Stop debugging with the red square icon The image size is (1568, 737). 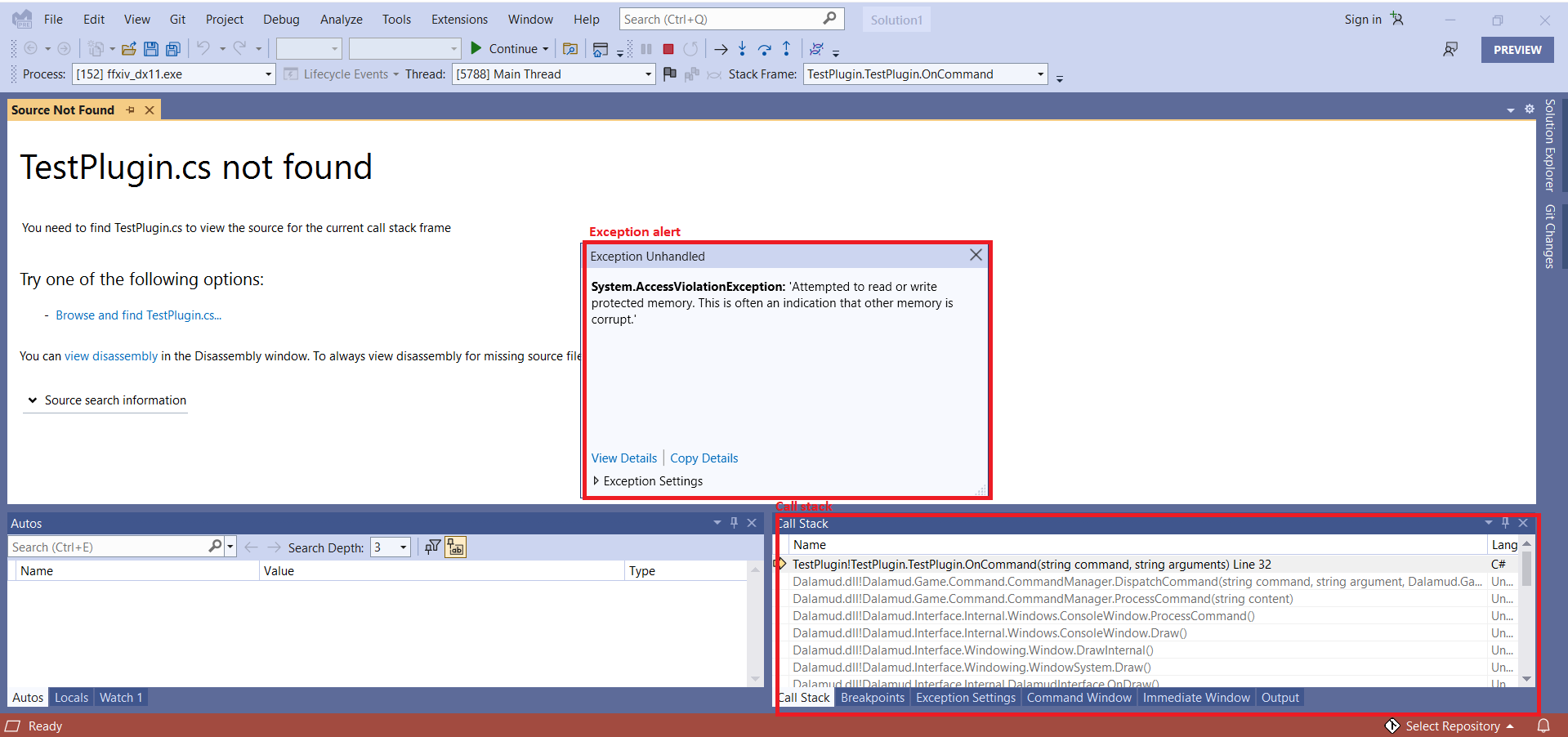coord(668,49)
